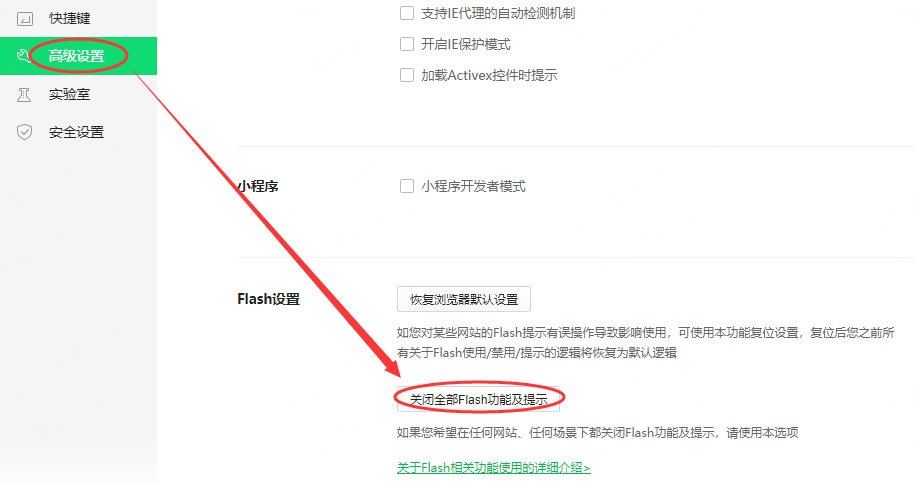Tick the 开启IE保护模式 checkbox
915x484 pixels.
point(407,44)
